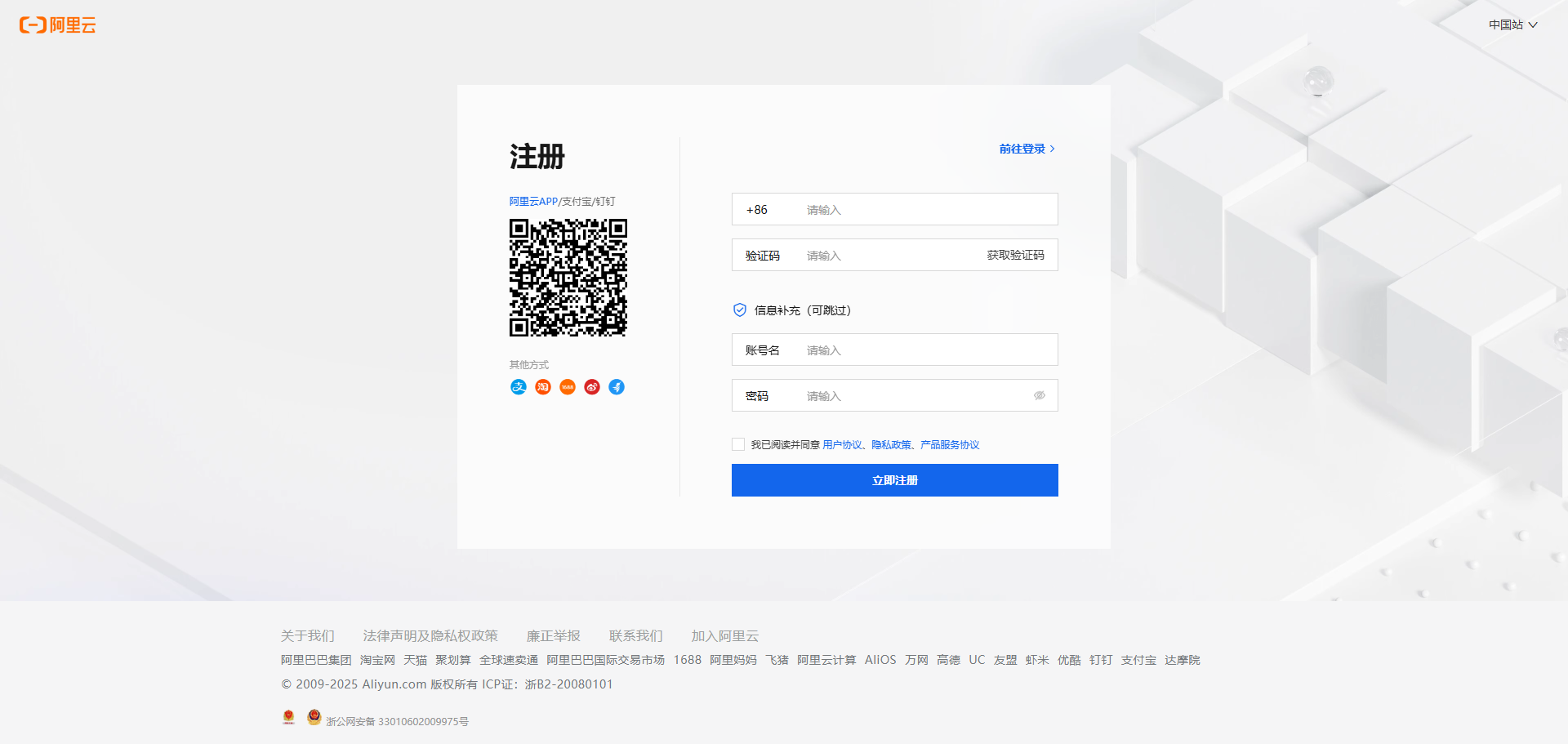Sign up with the Taobao icon
Image resolution: width=1568 pixels, height=744 pixels.
click(543, 387)
